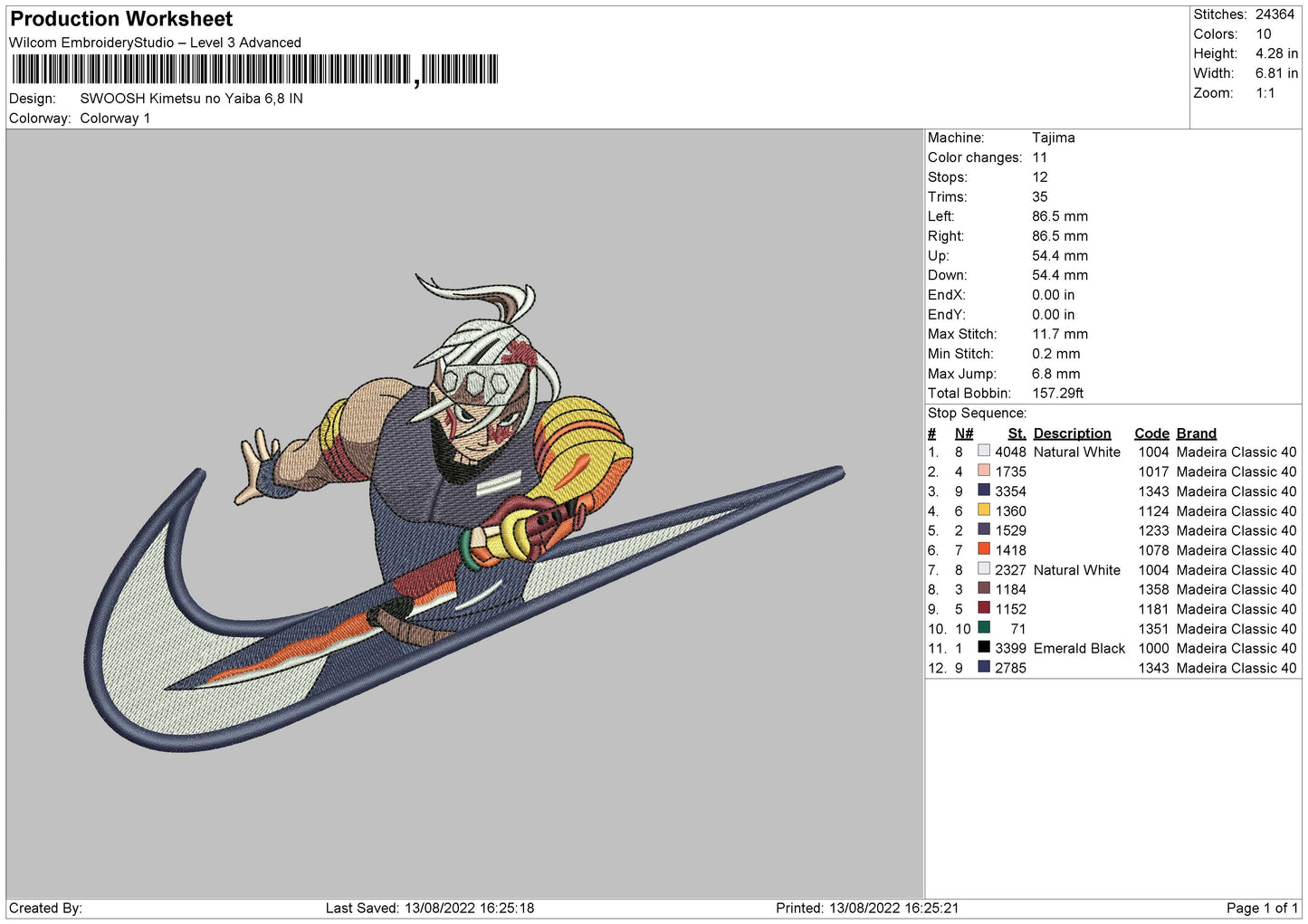Viewport: 1308px width, 924px height.
Task: Click the purple swatch beside 1529
Action: pos(984,530)
